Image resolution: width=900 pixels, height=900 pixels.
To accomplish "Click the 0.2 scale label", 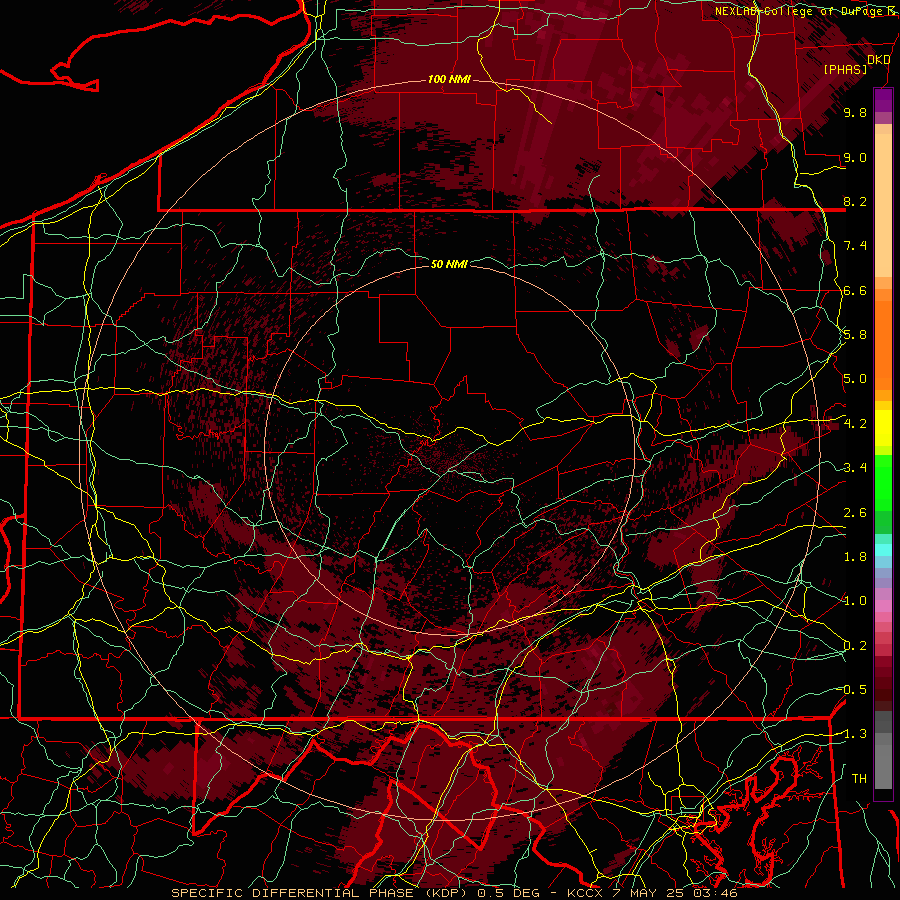I will 855,646.
